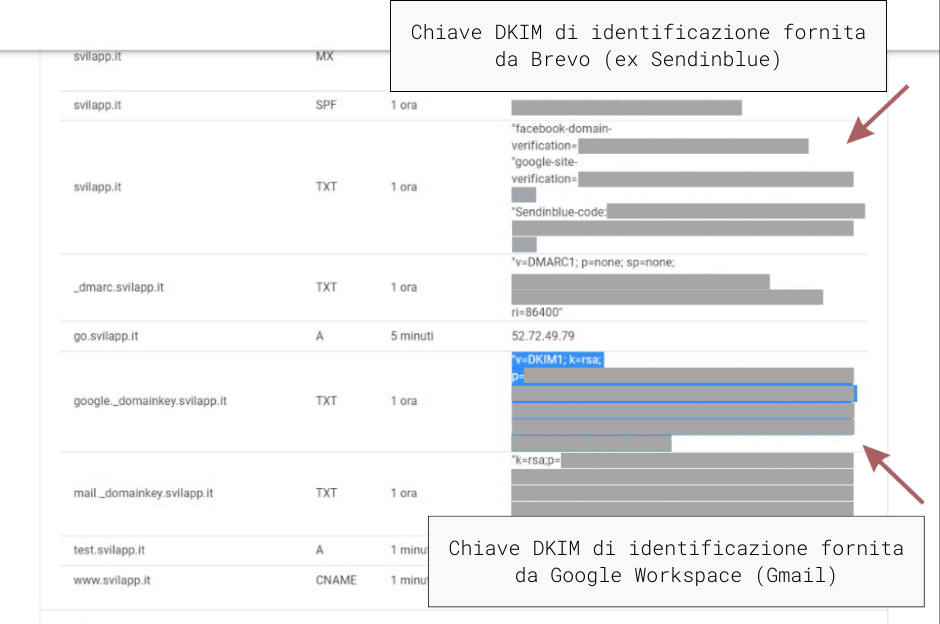Click the facebook-domain-verification text
Screen dimensions: 940x624
coord(561,129)
